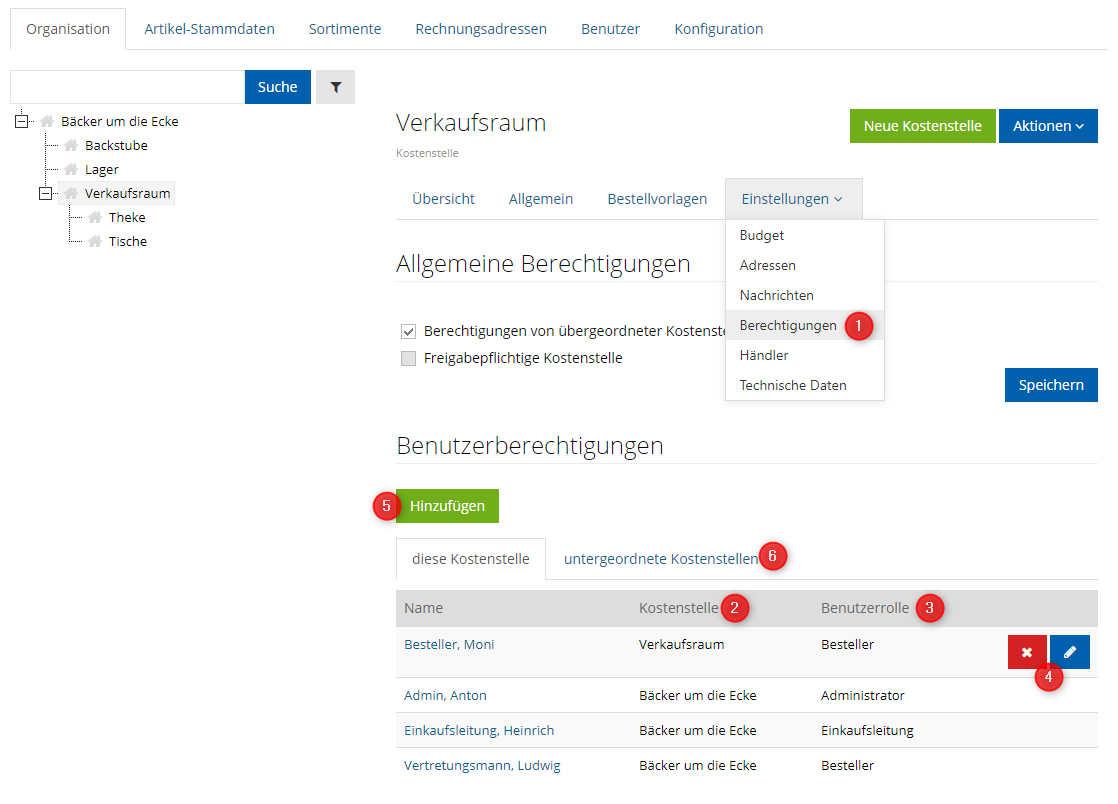Edit Moni Besteller's permission via pencil icon
The image size is (1118, 804).
pyautogui.click(x=1070, y=652)
